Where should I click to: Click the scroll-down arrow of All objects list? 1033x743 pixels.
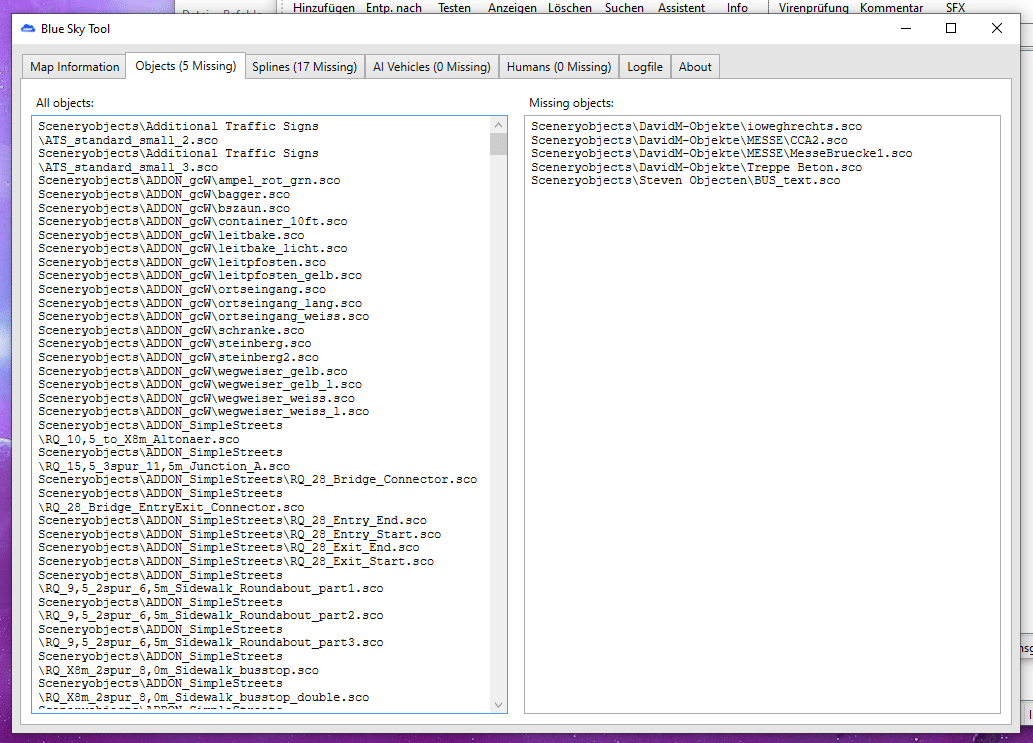coord(499,705)
